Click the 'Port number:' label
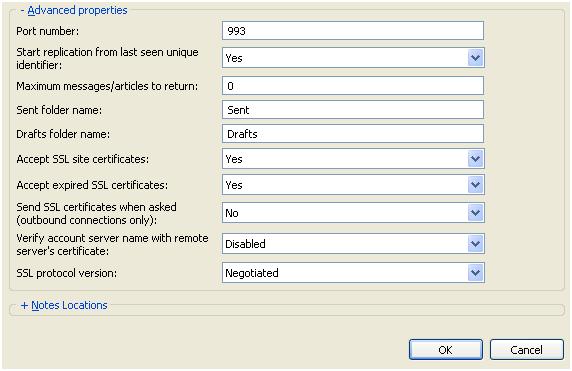572x371 pixels. tap(47, 31)
